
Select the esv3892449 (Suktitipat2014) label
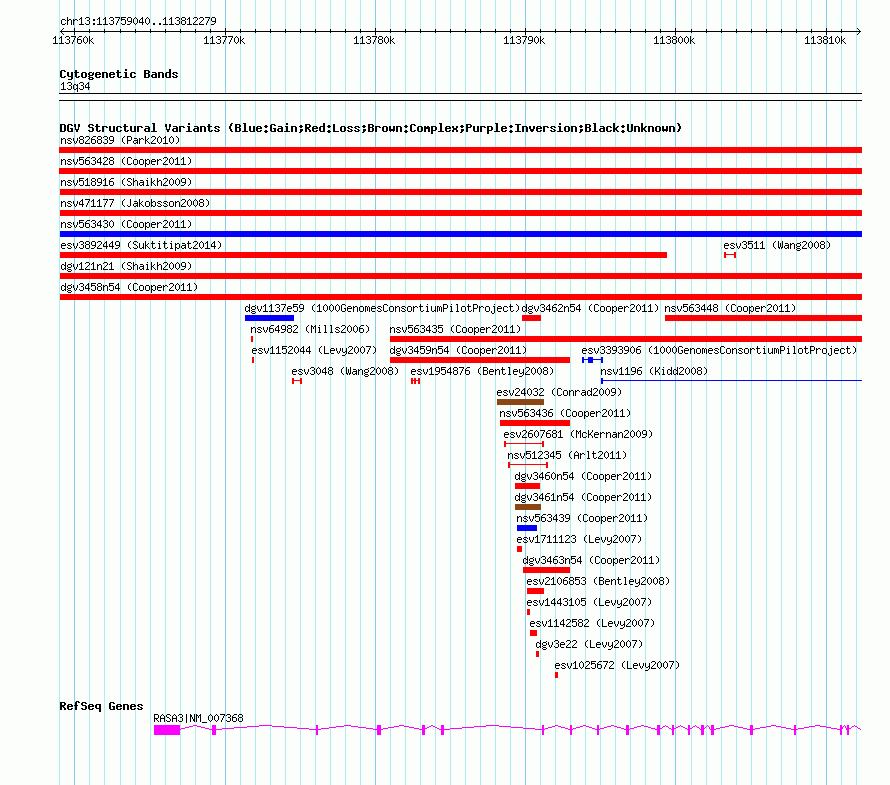[141, 245]
